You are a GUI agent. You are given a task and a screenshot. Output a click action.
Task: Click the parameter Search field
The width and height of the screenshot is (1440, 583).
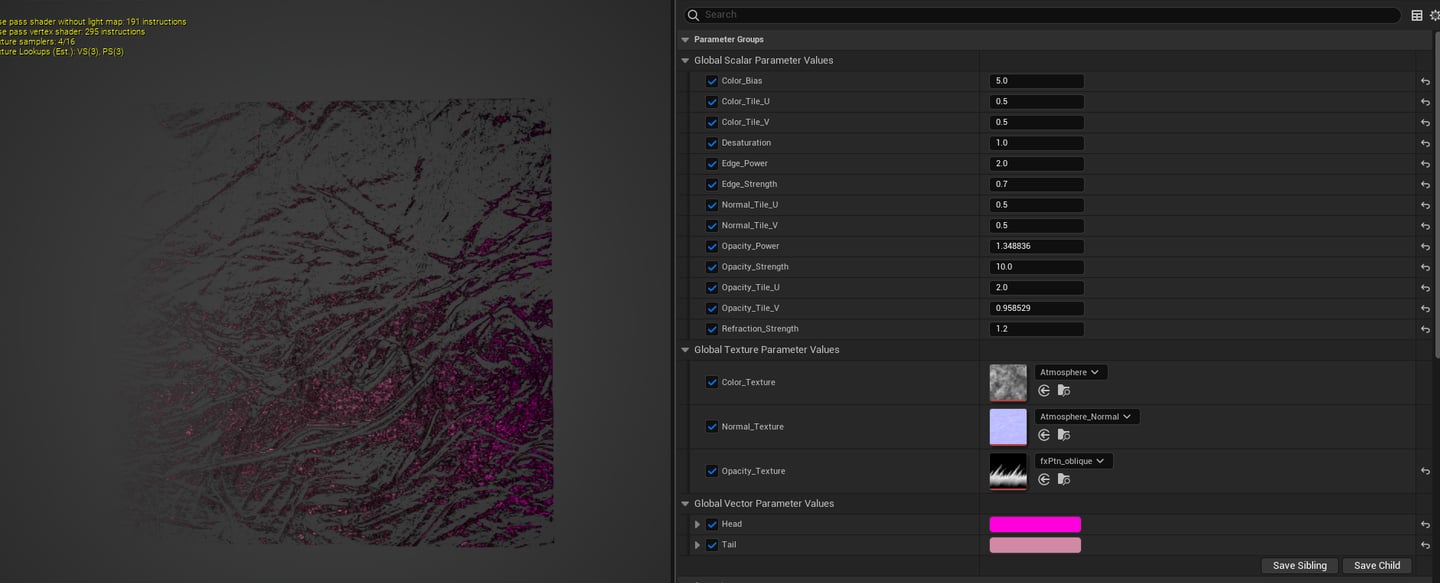coord(1040,15)
